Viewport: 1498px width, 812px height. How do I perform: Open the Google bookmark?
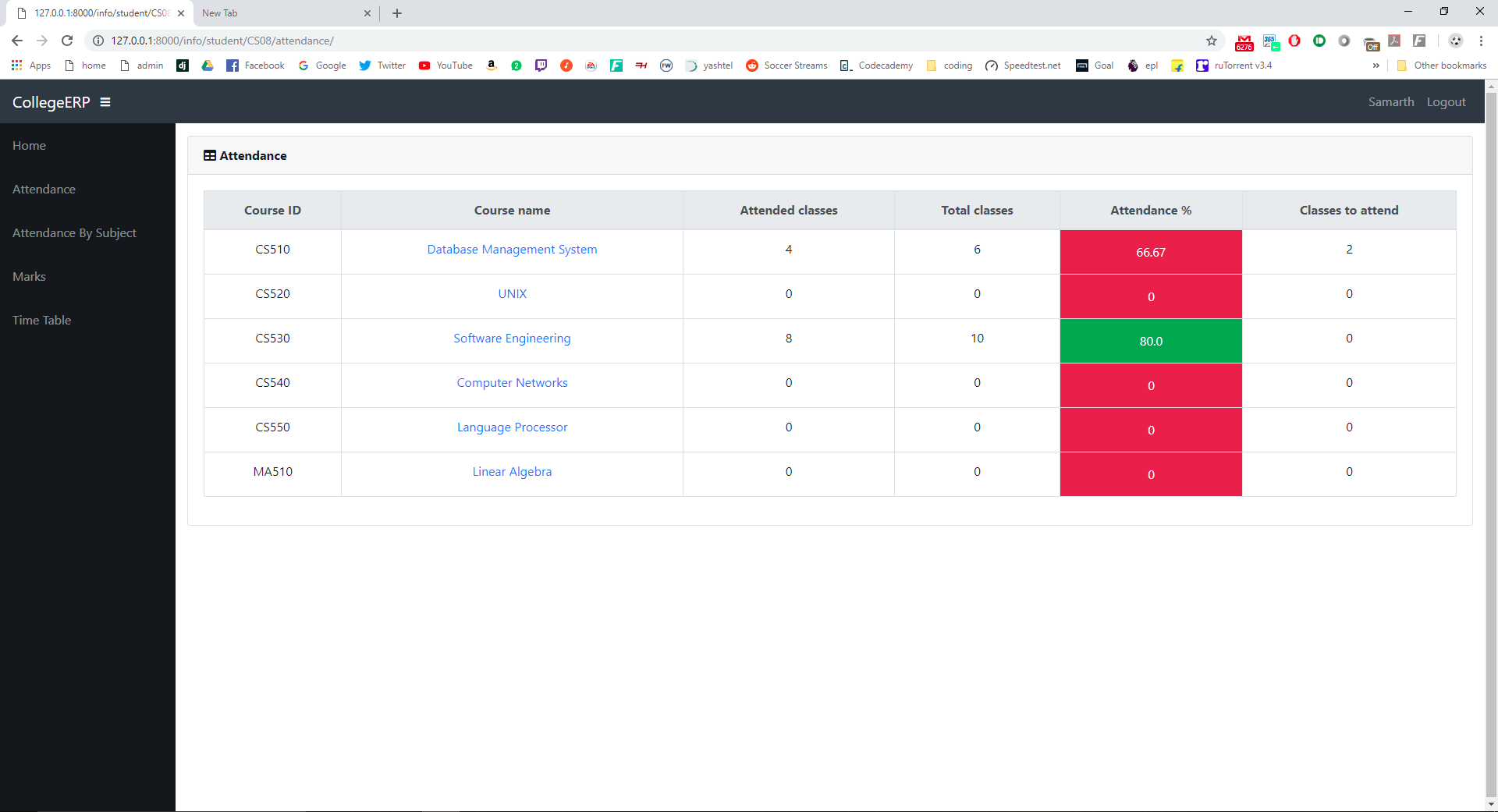click(322, 66)
